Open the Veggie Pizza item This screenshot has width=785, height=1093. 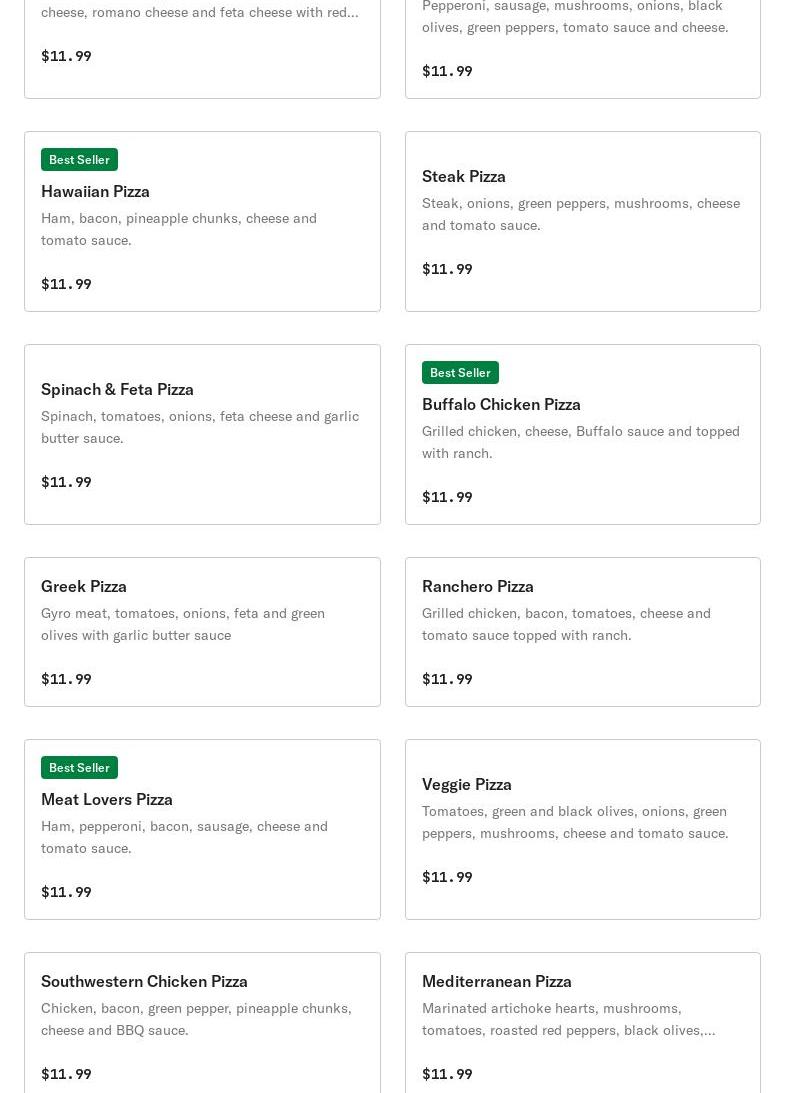tap(467, 784)
